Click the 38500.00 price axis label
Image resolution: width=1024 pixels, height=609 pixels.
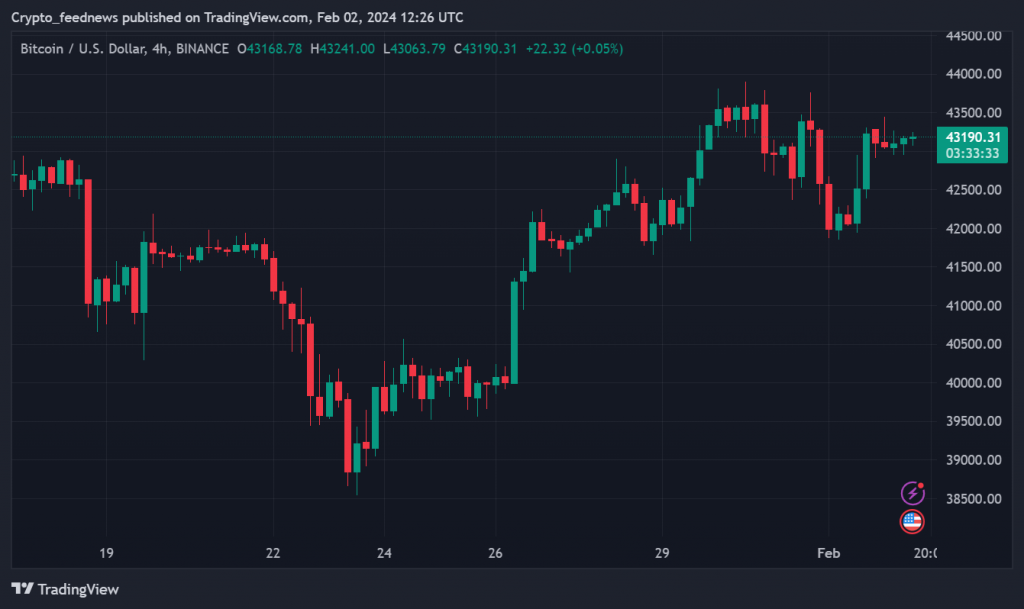pyautogui.click(x=974, y=499)
